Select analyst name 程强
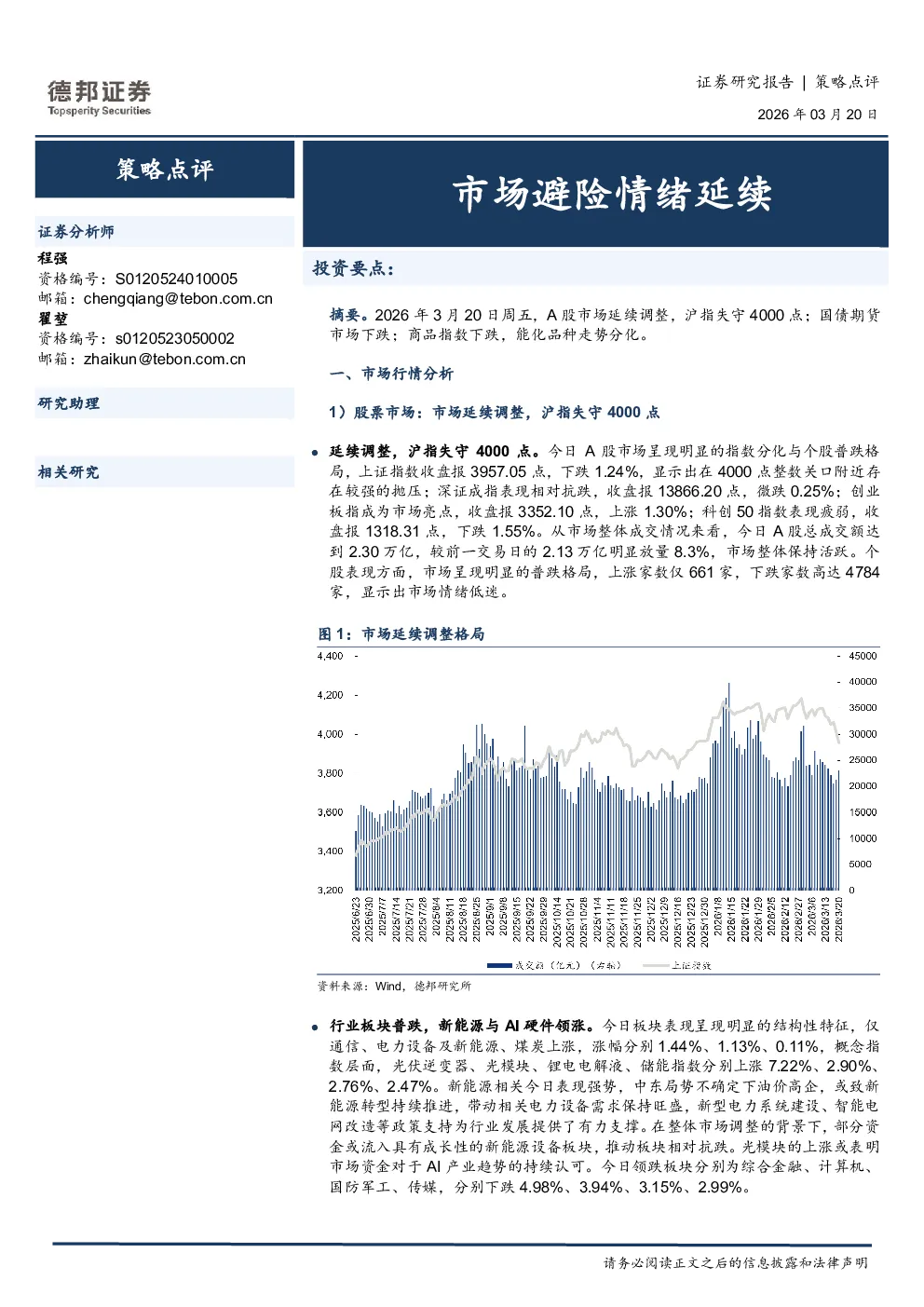This screenshot has width=924, height=1307. (x=53, y=258)
